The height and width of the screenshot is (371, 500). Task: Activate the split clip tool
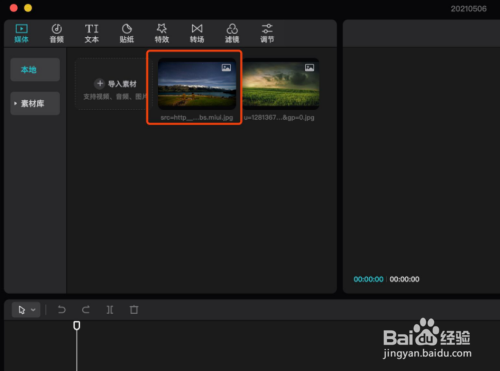point(110,310)
